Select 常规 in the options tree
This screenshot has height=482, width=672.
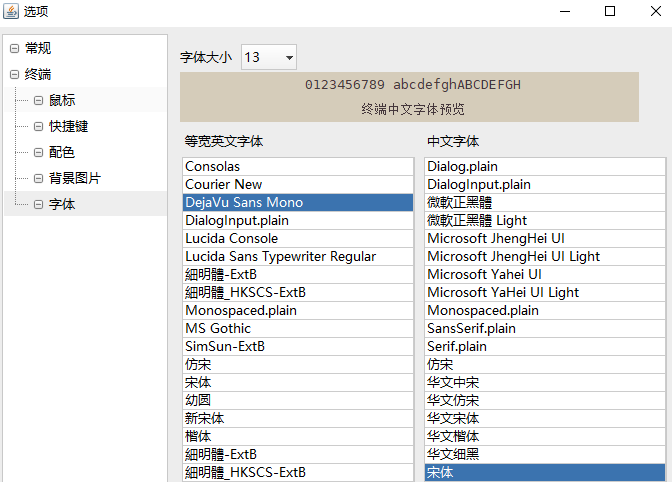[38, 48]
